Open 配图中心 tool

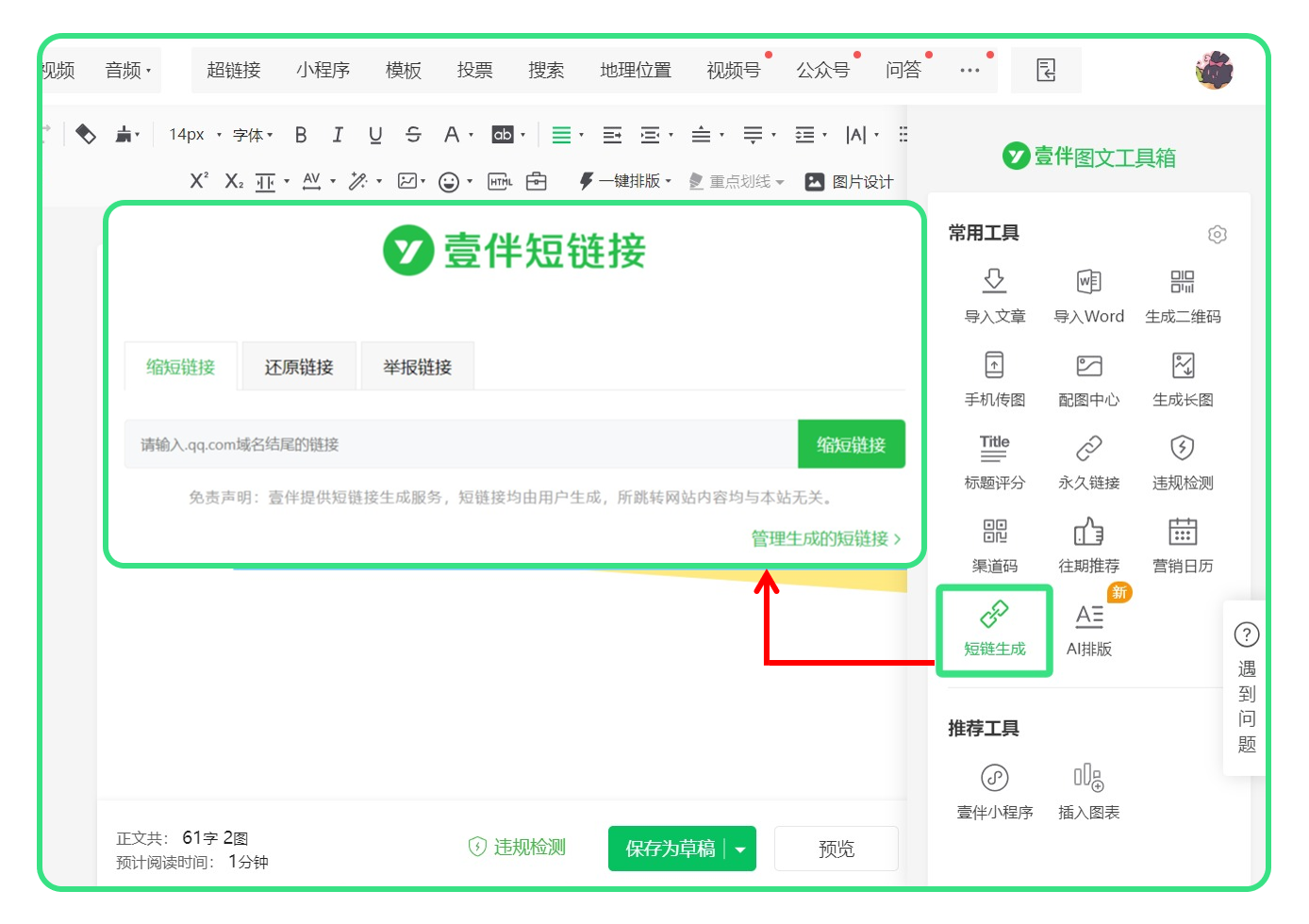click(x=1088, y=379)
